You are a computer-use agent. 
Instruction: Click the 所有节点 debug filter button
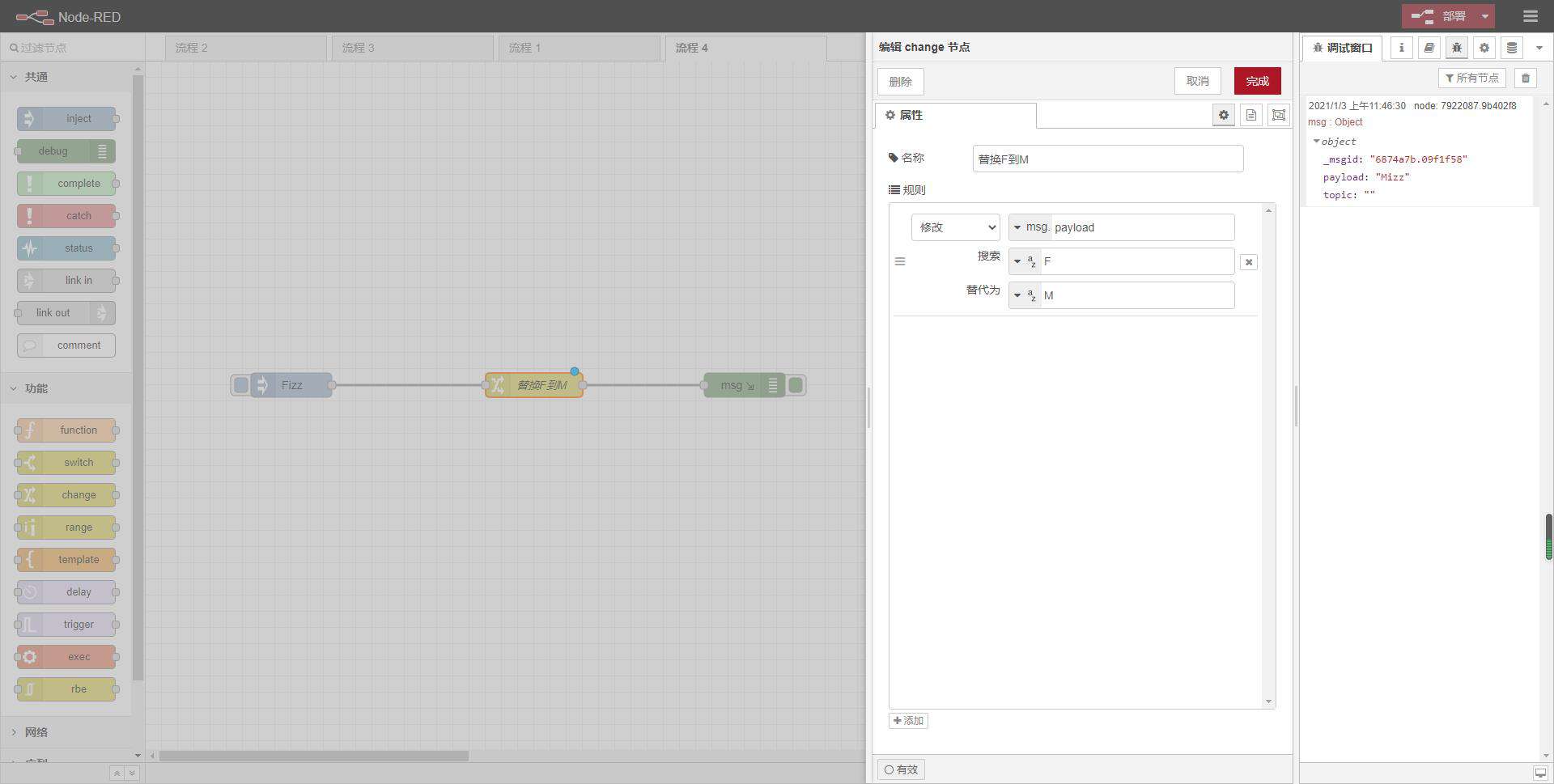point(1471,78)
